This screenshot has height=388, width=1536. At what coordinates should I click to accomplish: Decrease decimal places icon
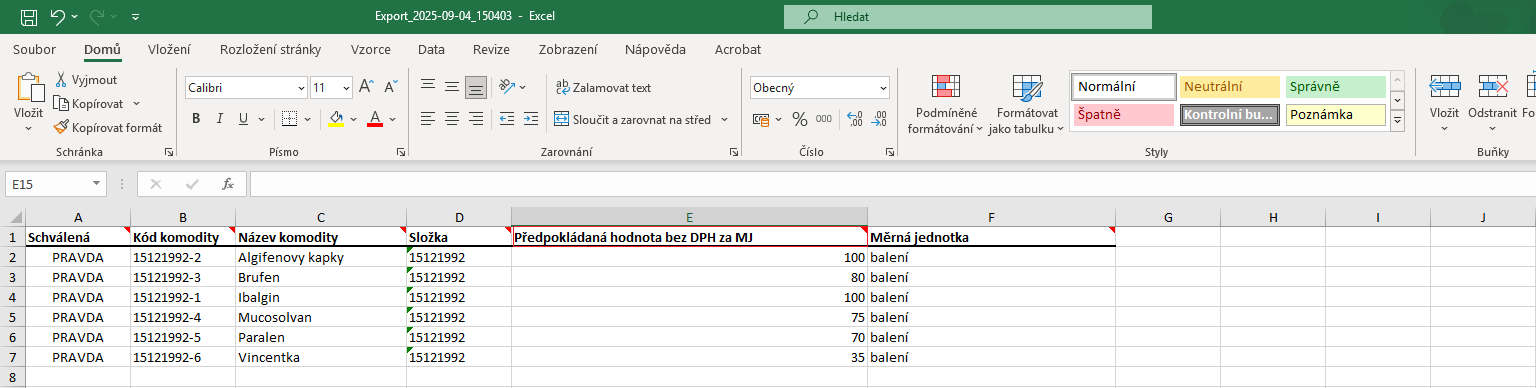pyautogui.click(x=879, y=119)
